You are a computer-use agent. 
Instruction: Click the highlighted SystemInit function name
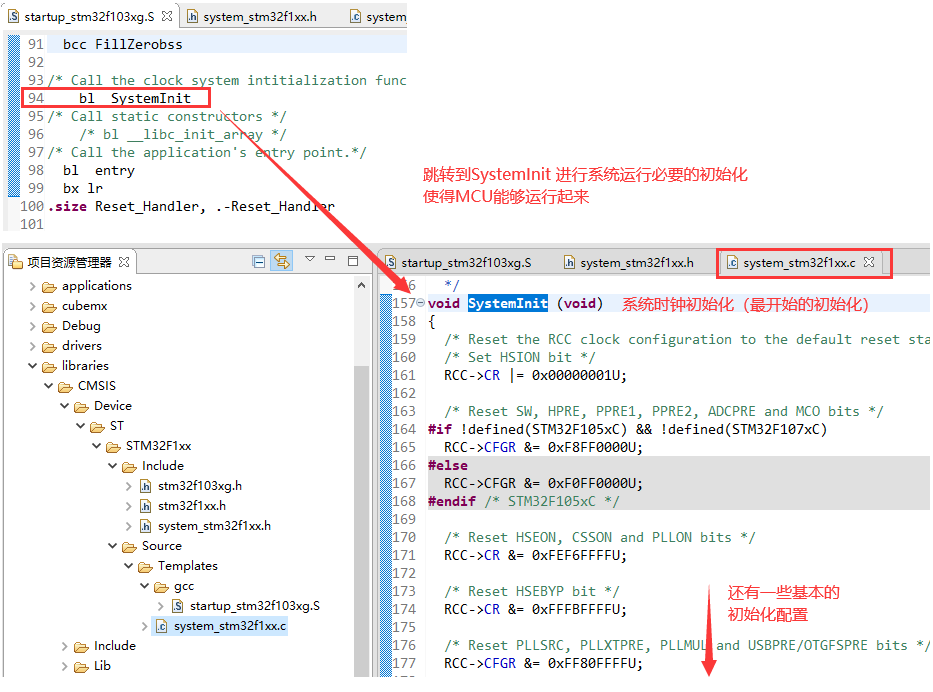coord(508,303)
